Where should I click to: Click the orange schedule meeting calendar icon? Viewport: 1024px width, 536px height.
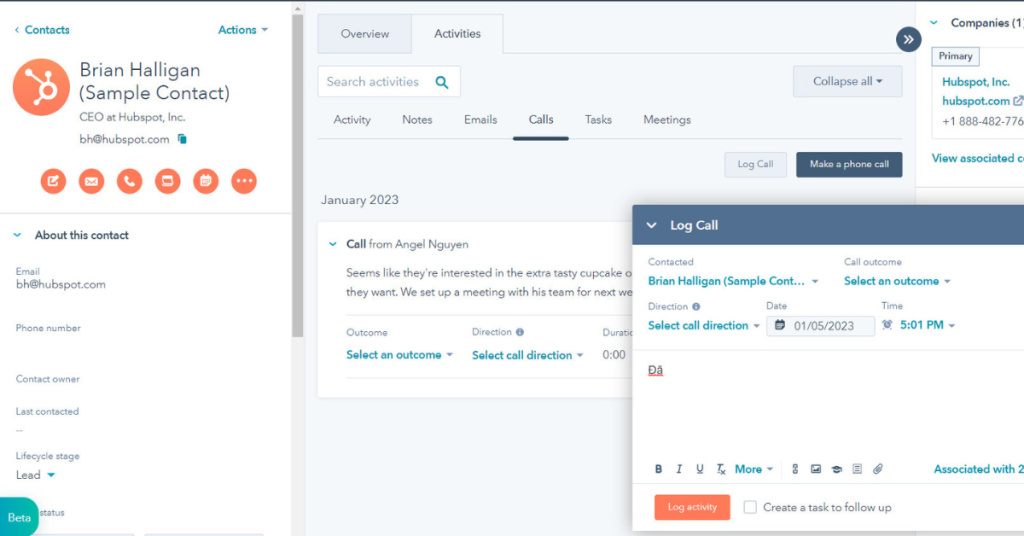[205, 181]
